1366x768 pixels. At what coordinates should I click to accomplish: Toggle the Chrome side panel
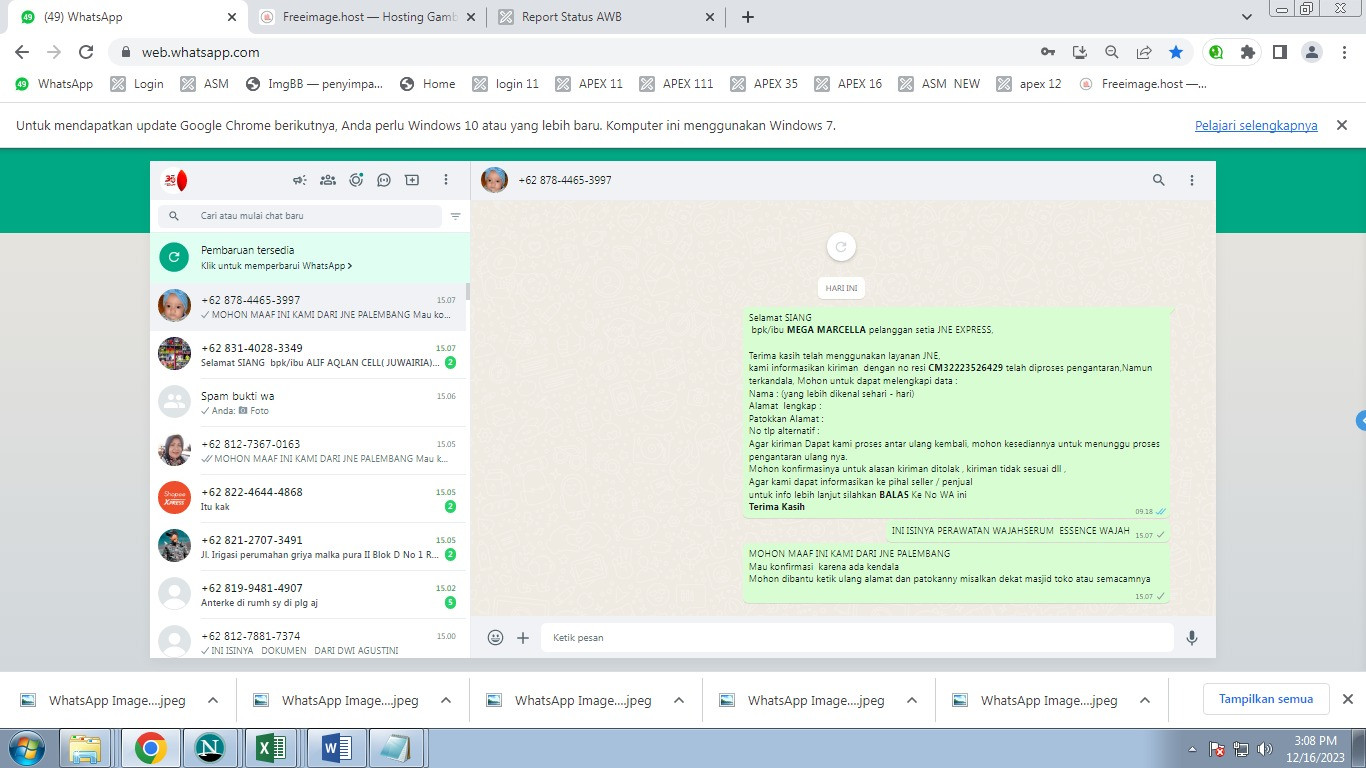tap(1279, 52)
